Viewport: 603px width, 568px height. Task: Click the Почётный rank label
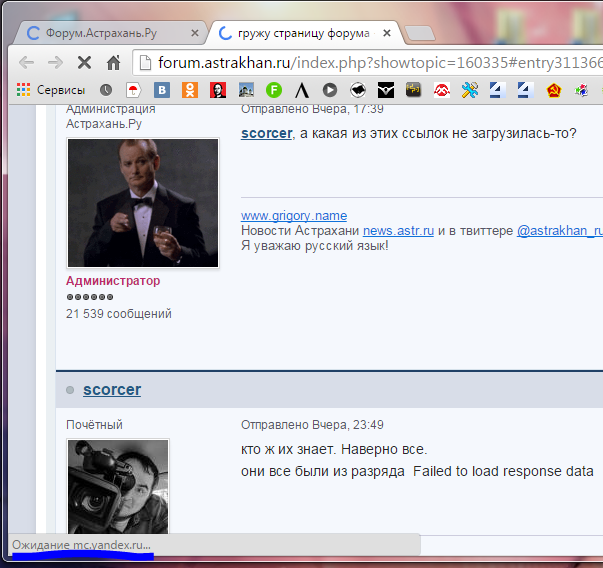[x=94, y=425]
